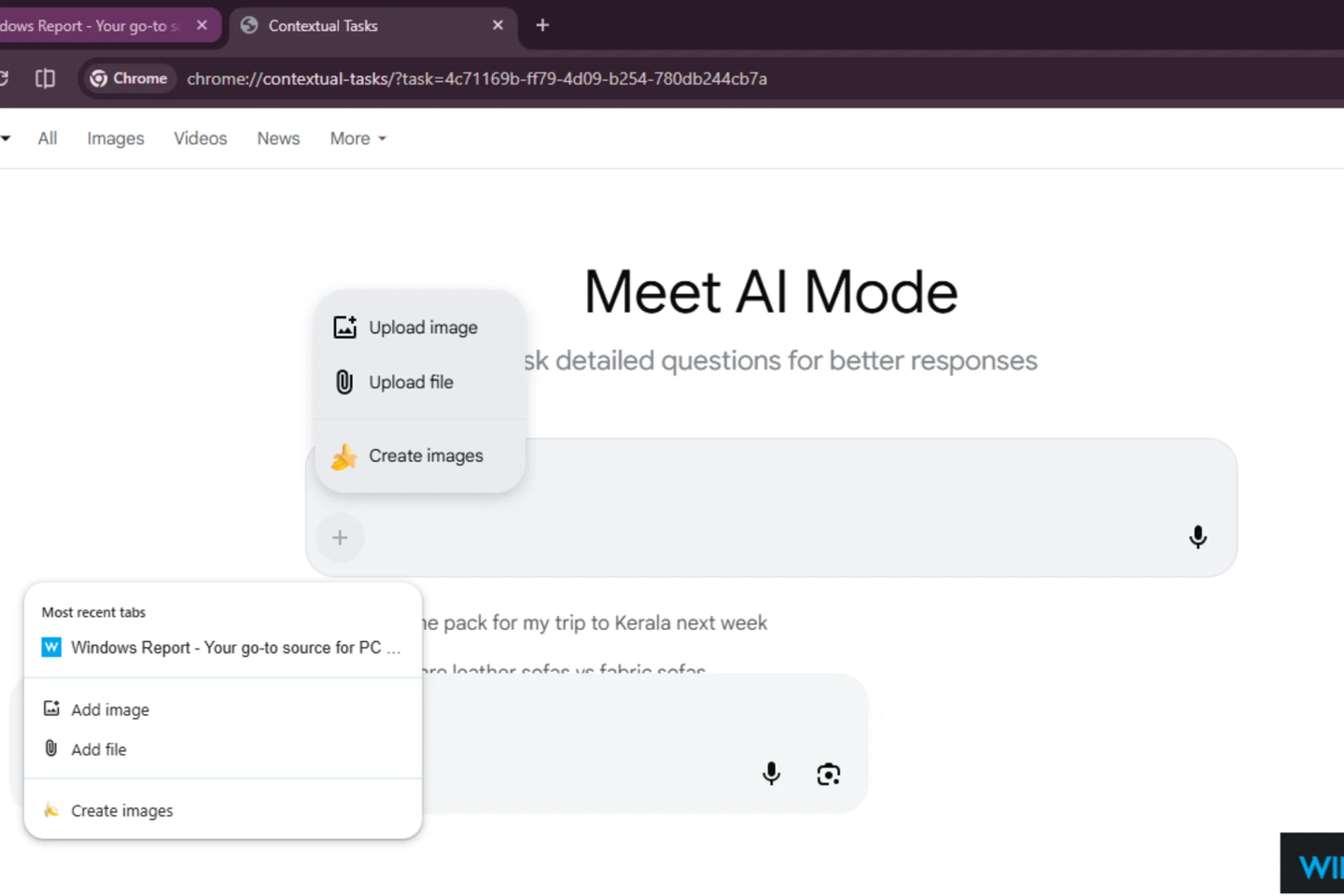
Task: Open a new browser tab
Action: pyautogui.click(x=541, y=25)
